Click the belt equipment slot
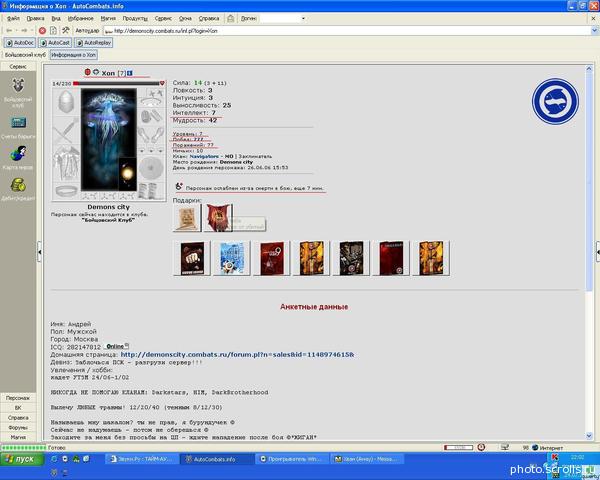The image size is (600, 480). [x=66, y=190]
